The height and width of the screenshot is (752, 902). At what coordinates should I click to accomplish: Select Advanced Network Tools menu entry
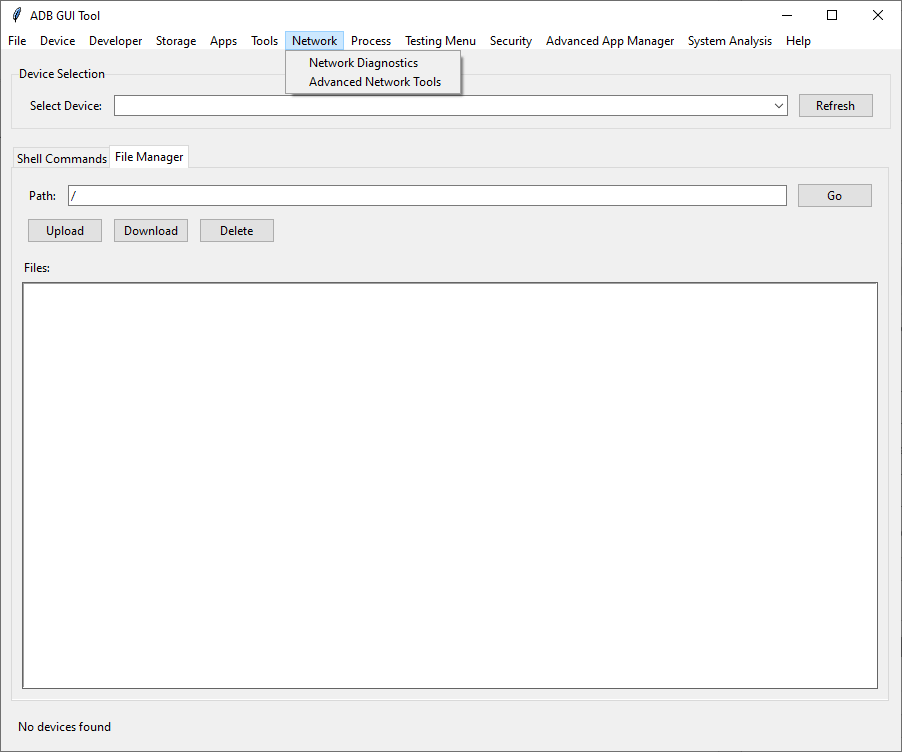point(373,82)
